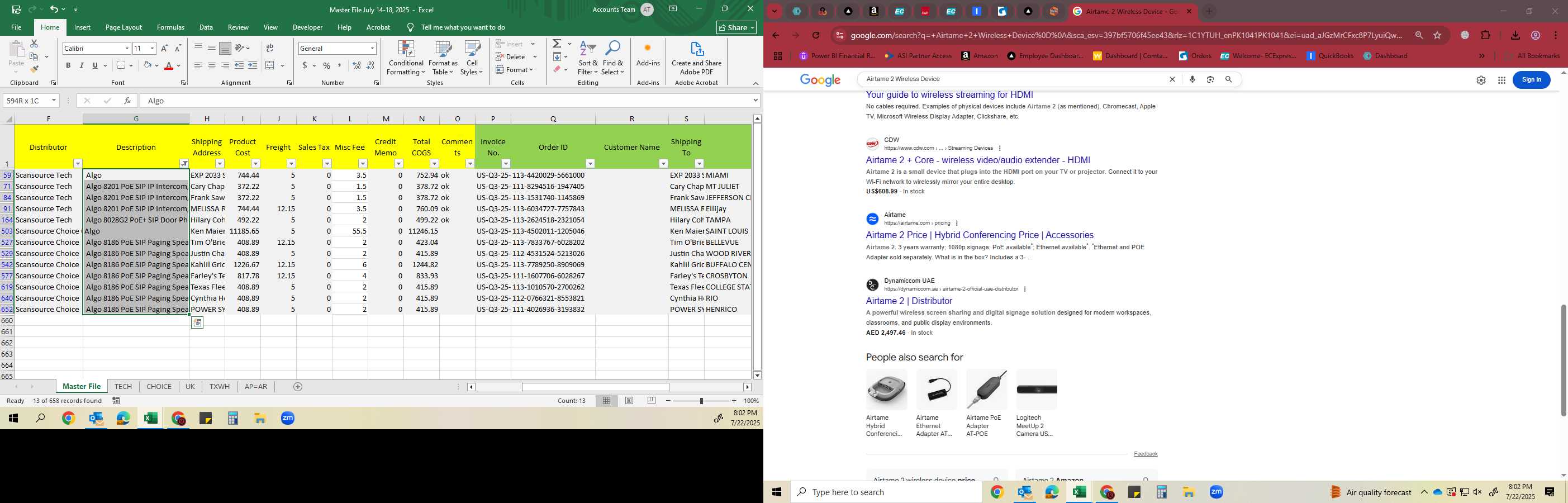The height and width of the screenshot is (503, 1568).
Task: Open the Formulas ribbon tab
Action: click(170, 27)
